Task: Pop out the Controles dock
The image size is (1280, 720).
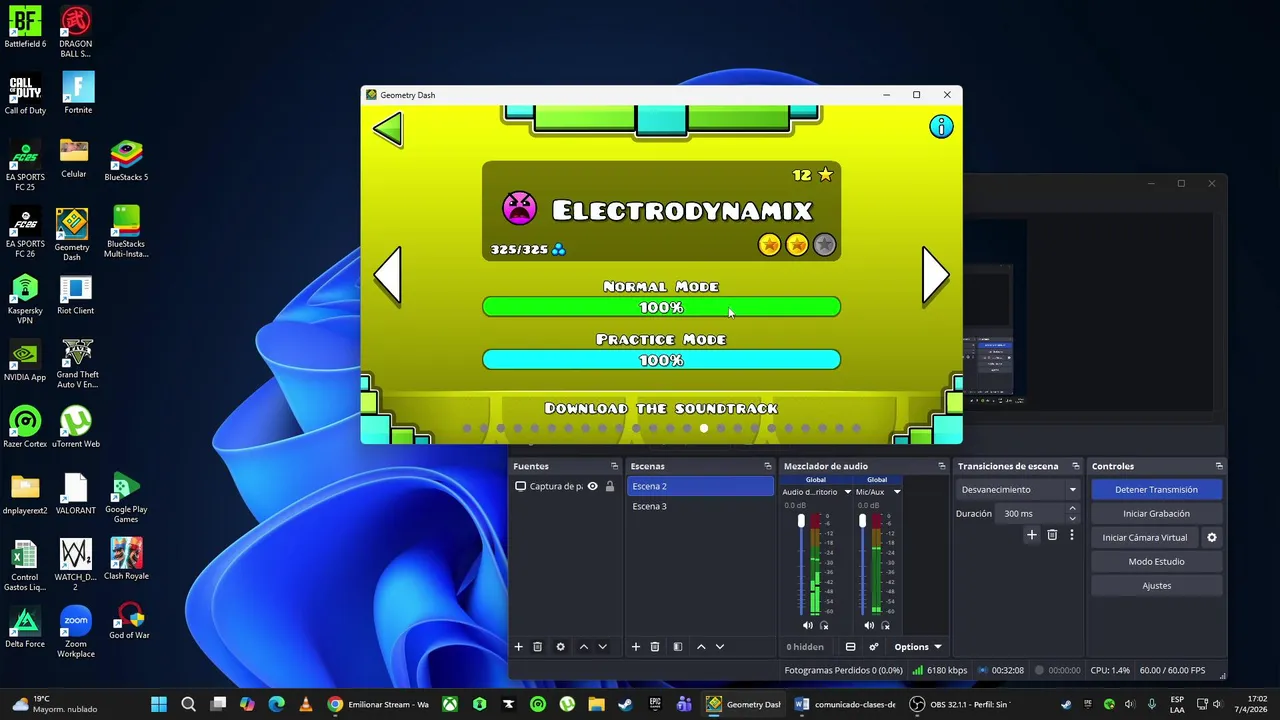Action: (x=1219, y=466)
